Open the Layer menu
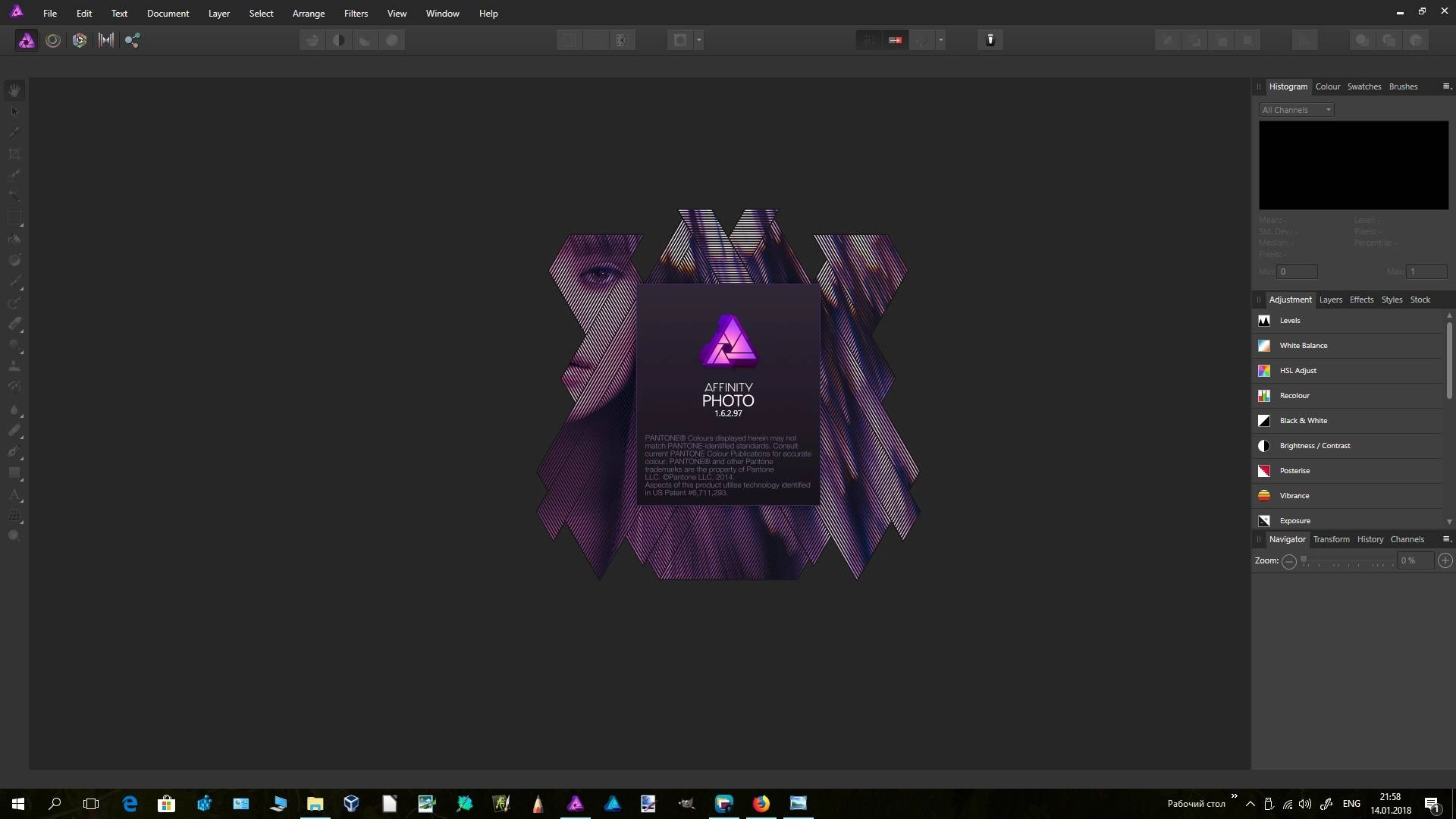Screen dimensions: 1456x819 pyautogui.click(x=219, y=14)
